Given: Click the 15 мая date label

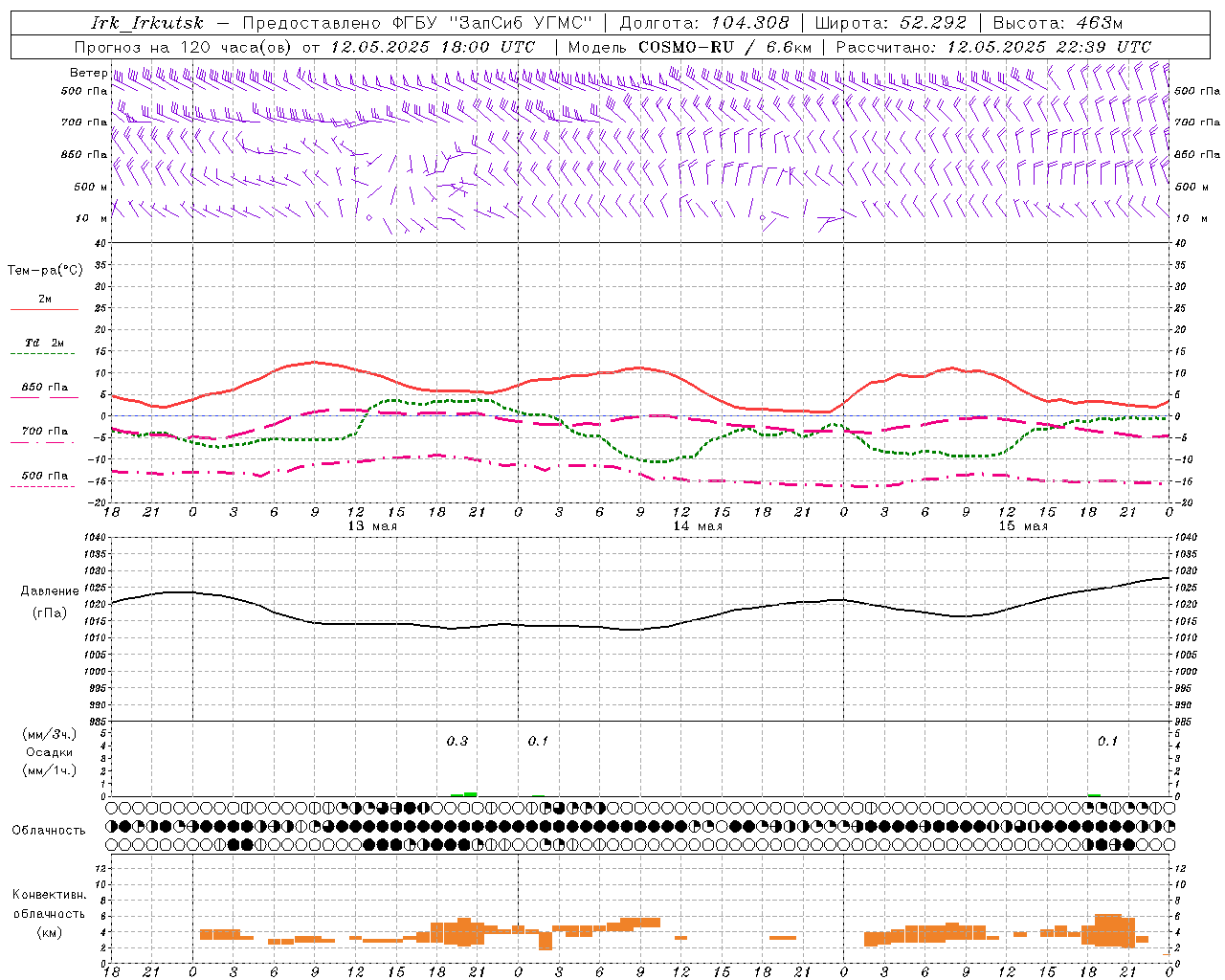Looking at the screenshot, I should [1023, 526].
